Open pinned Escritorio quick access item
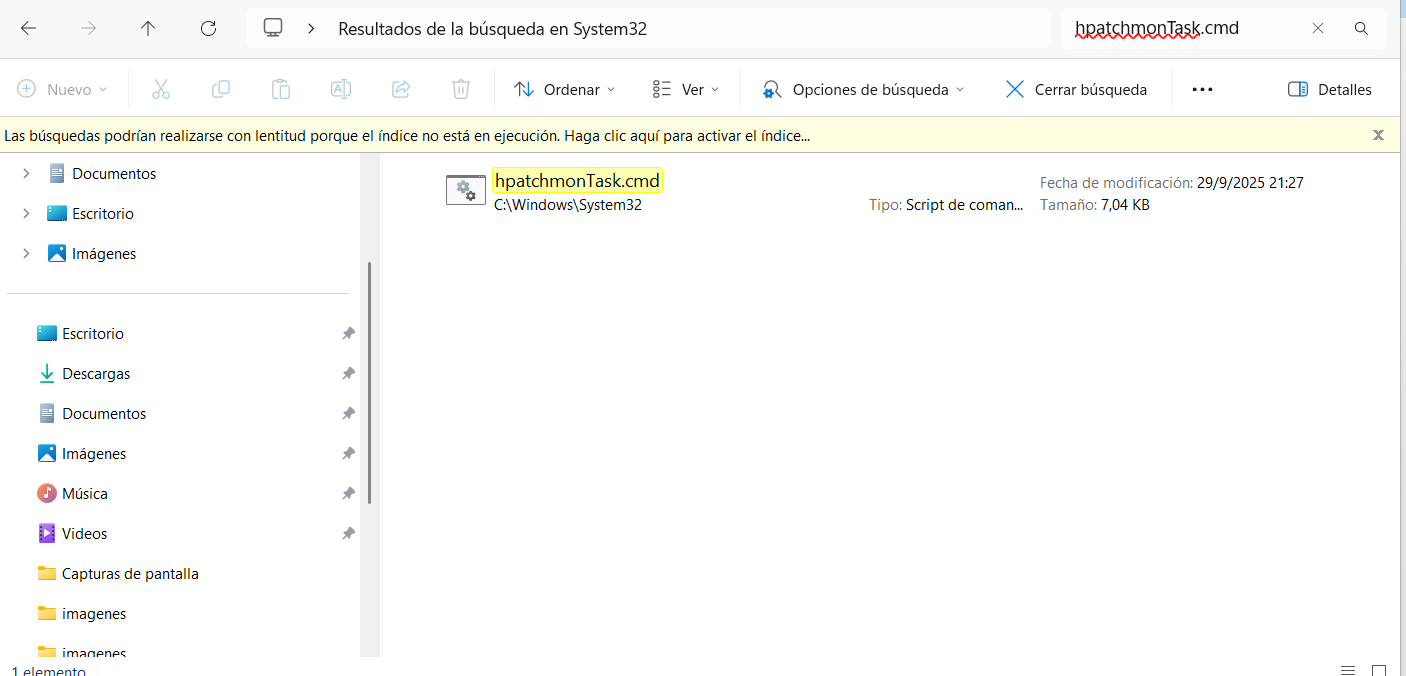 80,333
